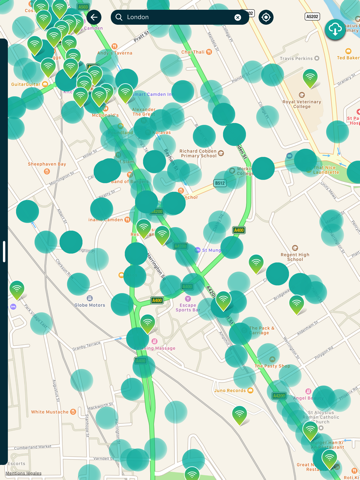Viewport: 360px width, 480px height.
Task: Tap the B512 road shield
Action: point(220,183)
